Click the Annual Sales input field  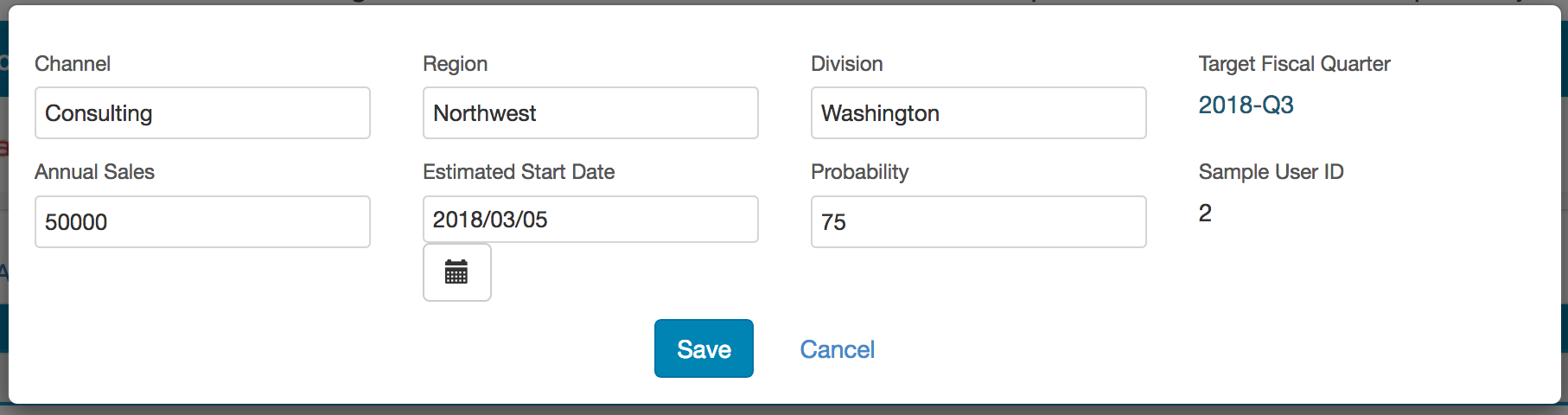coord(202,222)
